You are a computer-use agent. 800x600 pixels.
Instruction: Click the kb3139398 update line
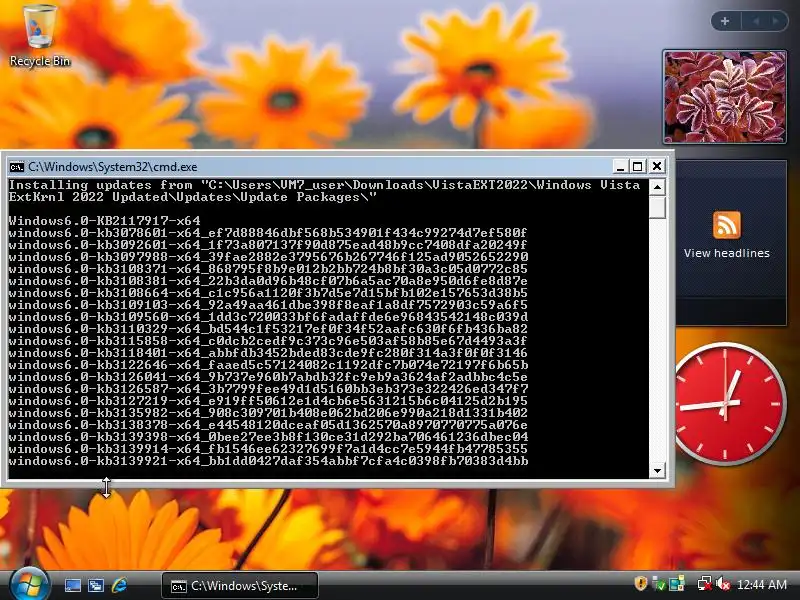tap(268, 437)
